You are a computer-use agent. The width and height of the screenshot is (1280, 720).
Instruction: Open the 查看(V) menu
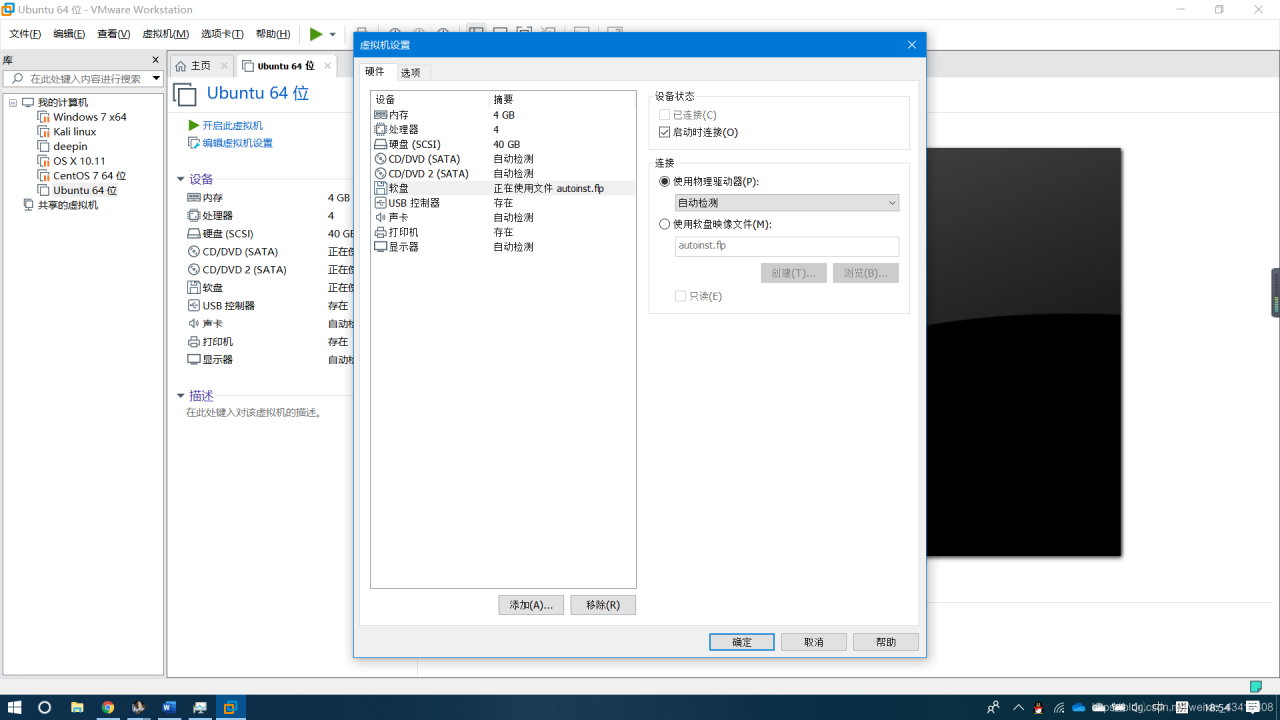(x=114, y=34)
